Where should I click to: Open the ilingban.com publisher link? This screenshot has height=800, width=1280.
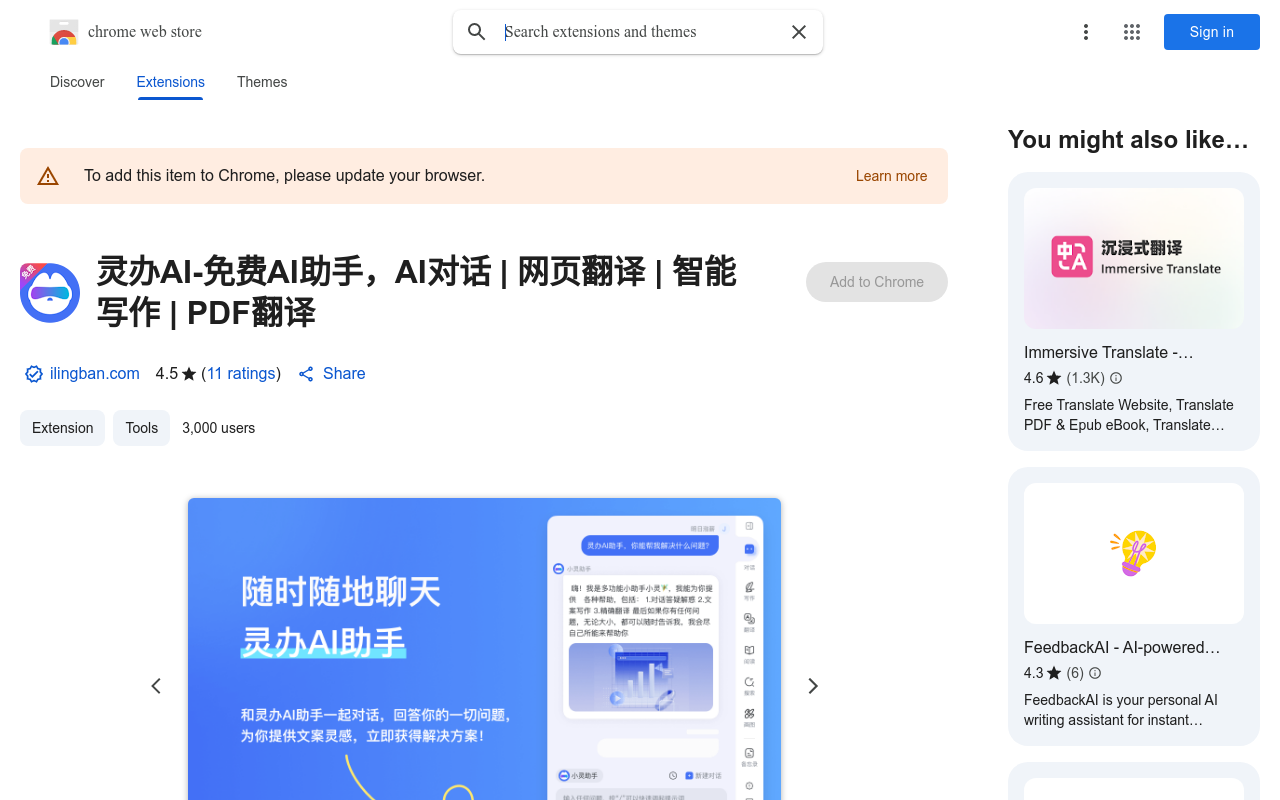95,374
